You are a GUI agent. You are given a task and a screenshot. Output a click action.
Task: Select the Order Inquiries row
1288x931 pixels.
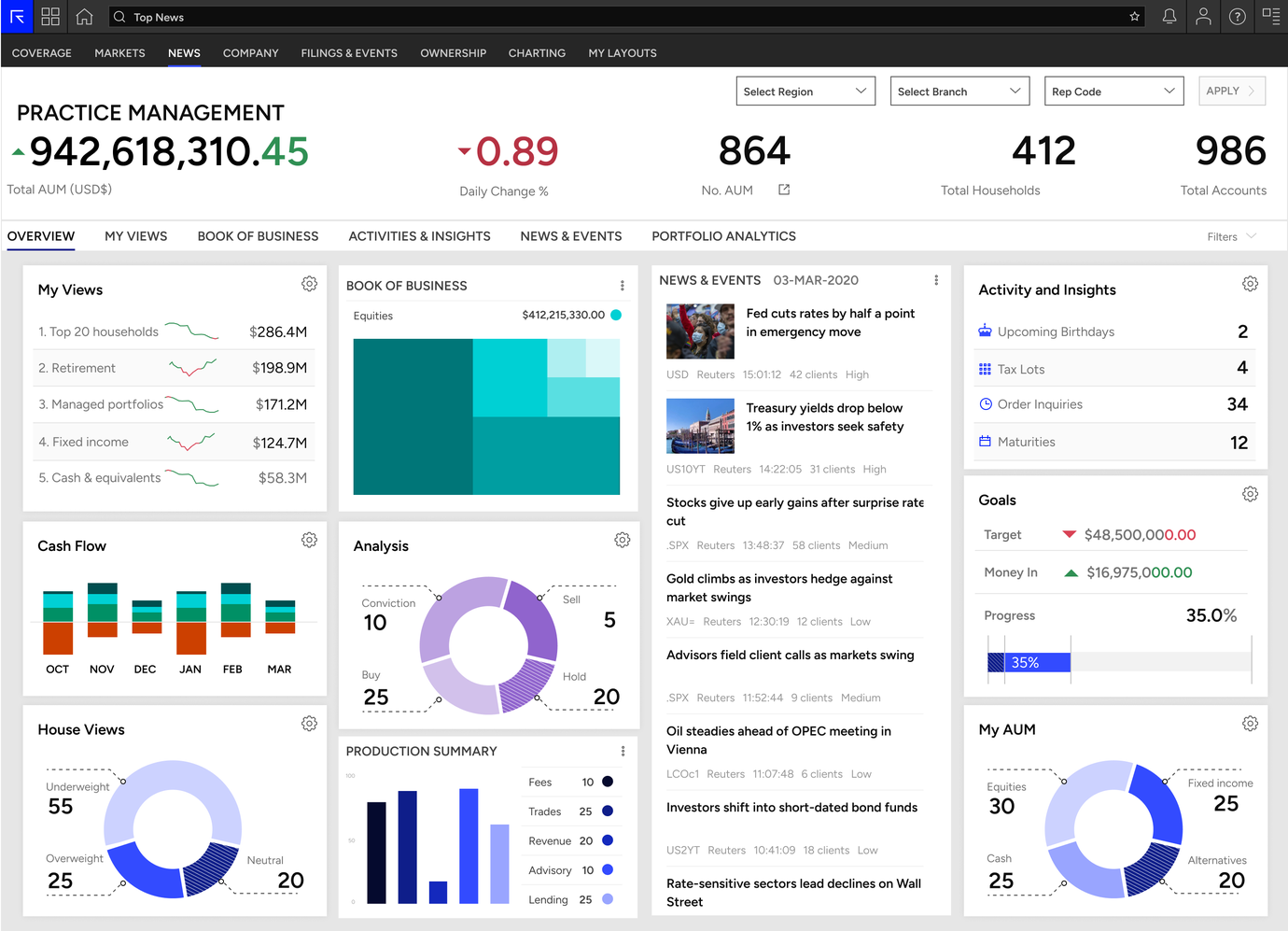[x=1115, y=404]
